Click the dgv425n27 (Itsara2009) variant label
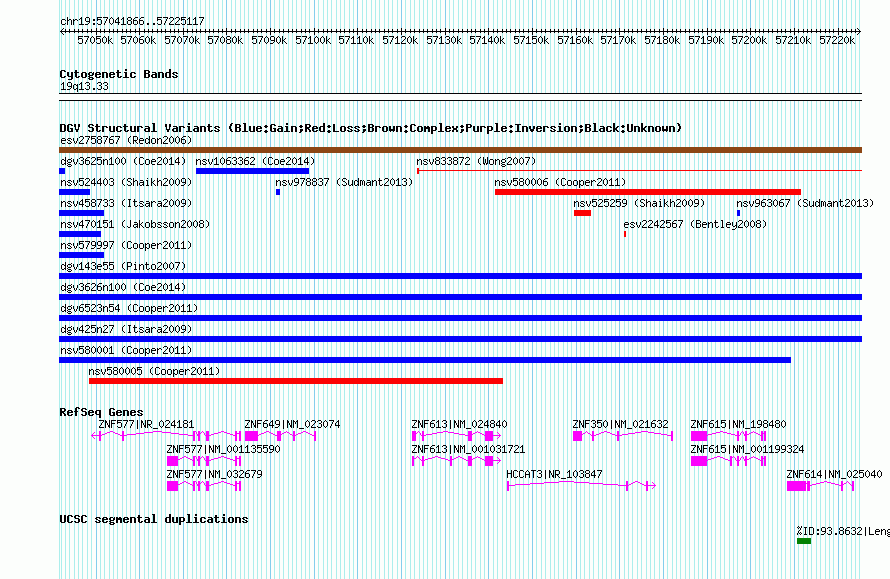The width and height of the screenshot is (890, 579). click(126, 329)
